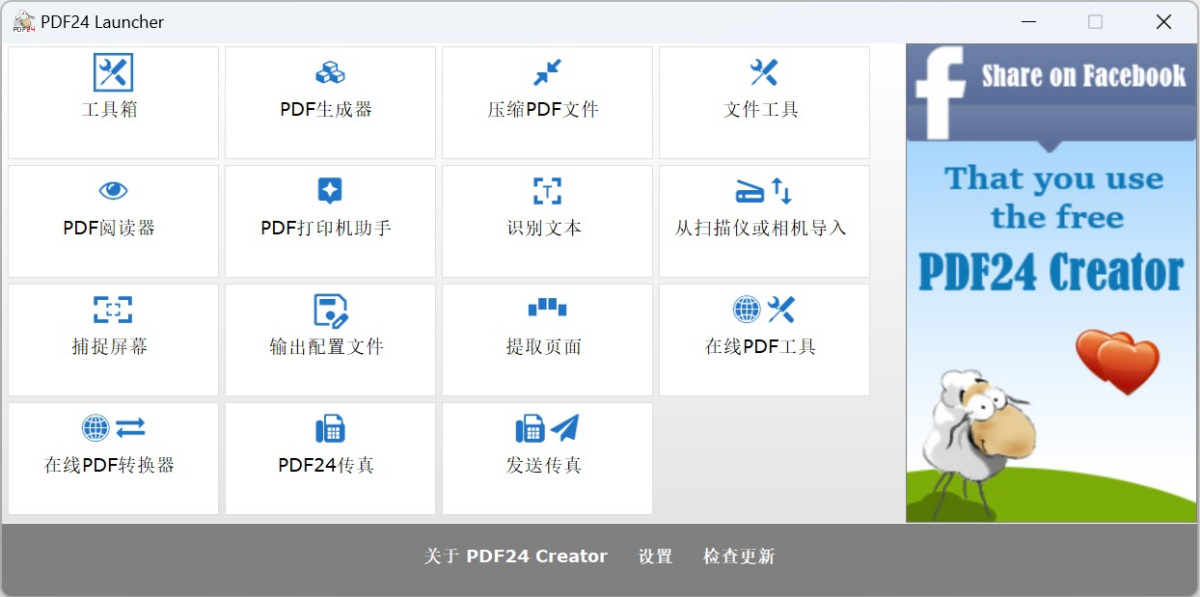Start the 捕捉屏幕 screen capture

click(112, 337)
